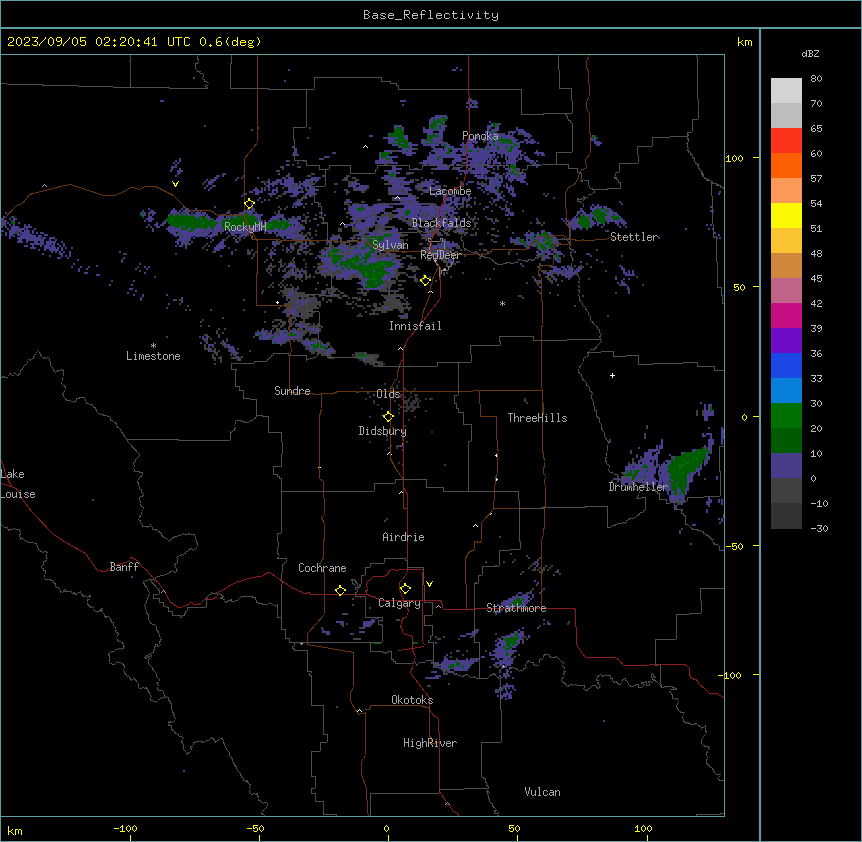This screenshot has width=862, height=842.
Task: Click the yellow marker above Calgary label
Action: pyautogui.click(x=405, y=589)
